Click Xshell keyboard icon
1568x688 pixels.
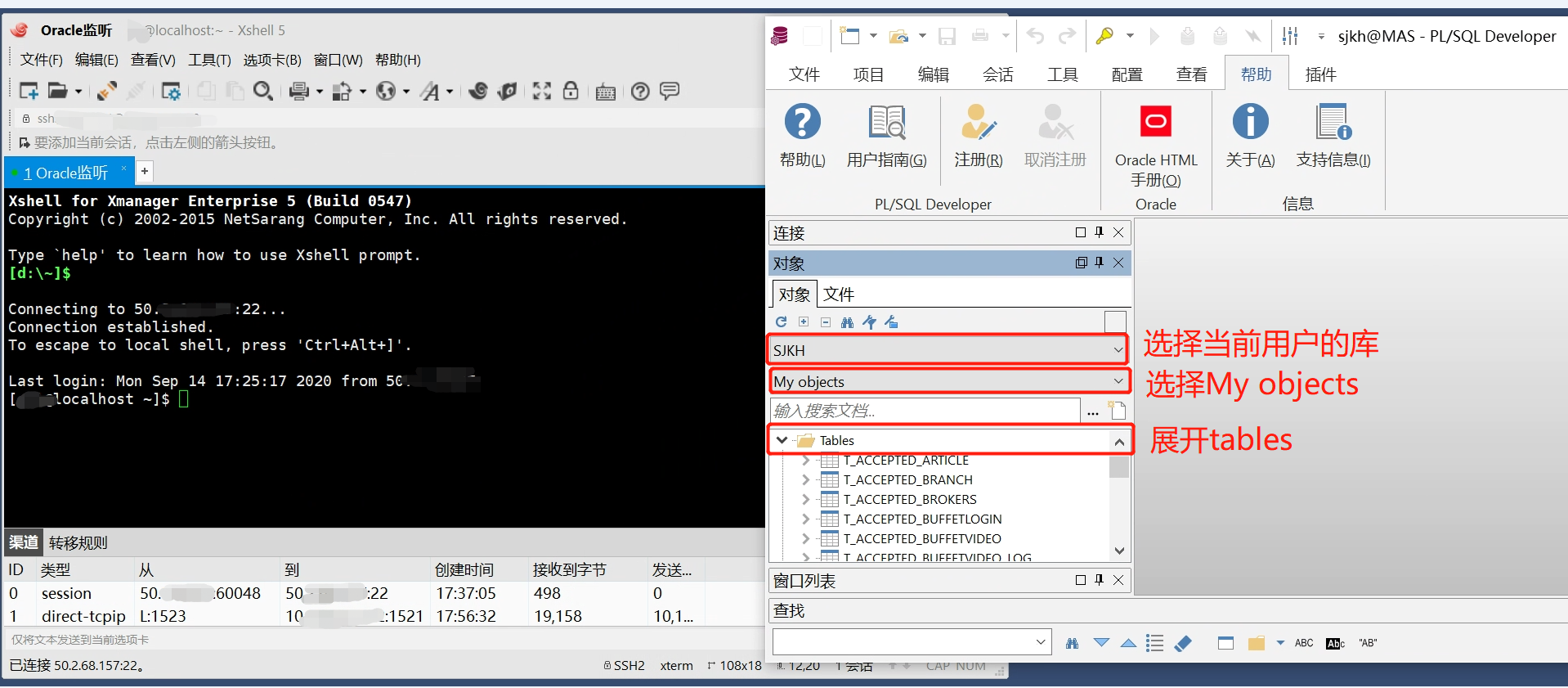coord(606,92)
